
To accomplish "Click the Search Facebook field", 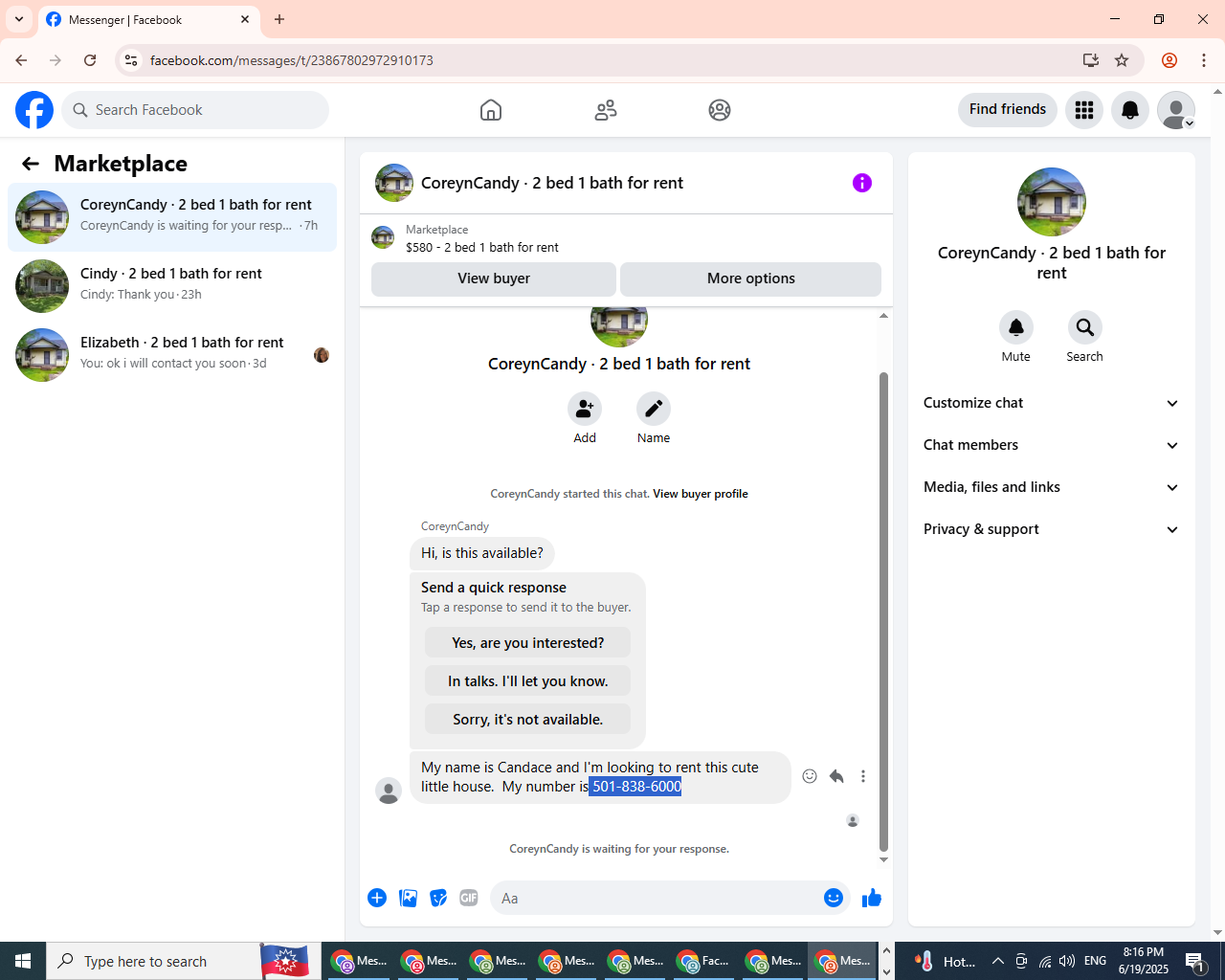I will (195, 110).
